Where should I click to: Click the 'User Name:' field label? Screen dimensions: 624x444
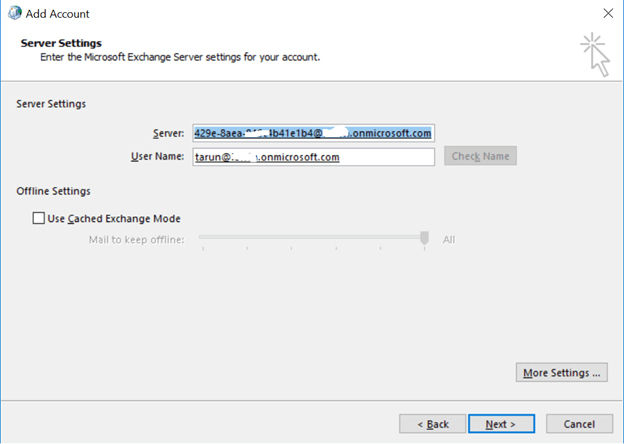[x=158, y=156]
